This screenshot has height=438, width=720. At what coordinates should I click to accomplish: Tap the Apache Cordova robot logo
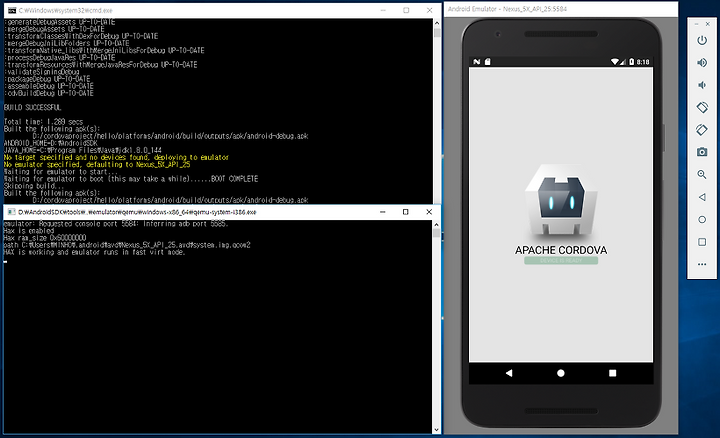click(561, 202)
